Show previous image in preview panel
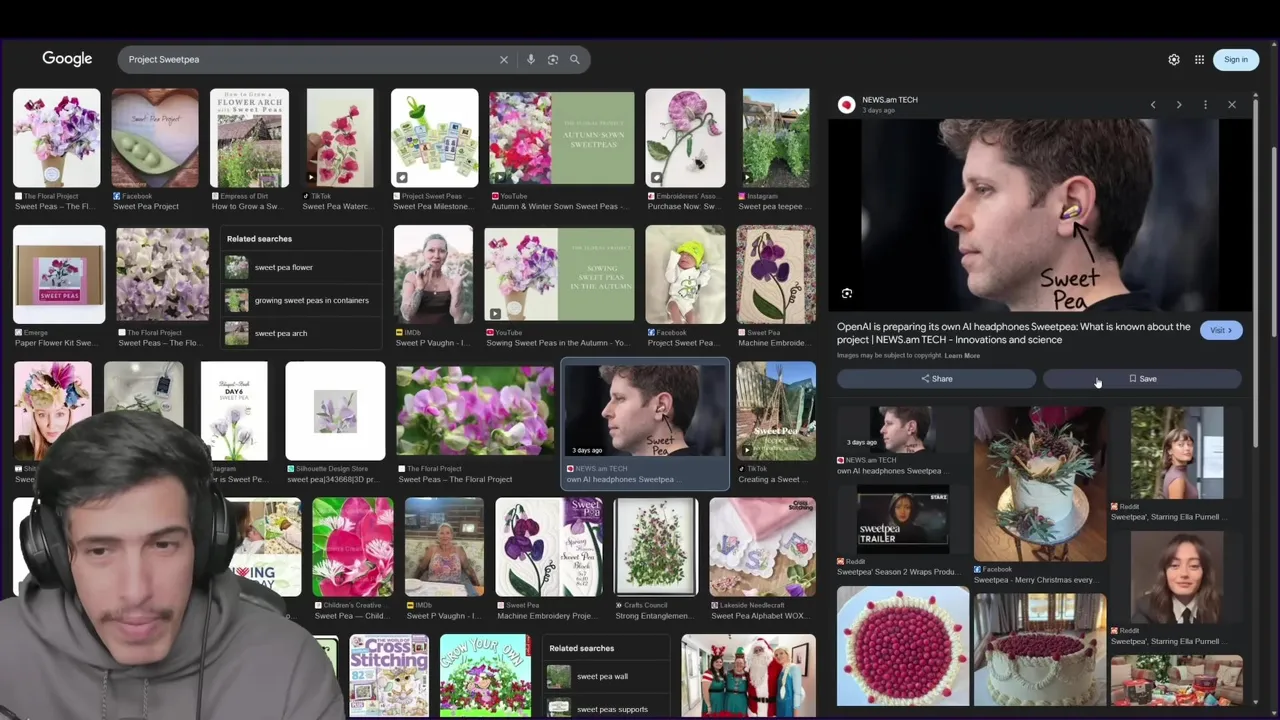The image size is (1280, 720). [1153, 105]
